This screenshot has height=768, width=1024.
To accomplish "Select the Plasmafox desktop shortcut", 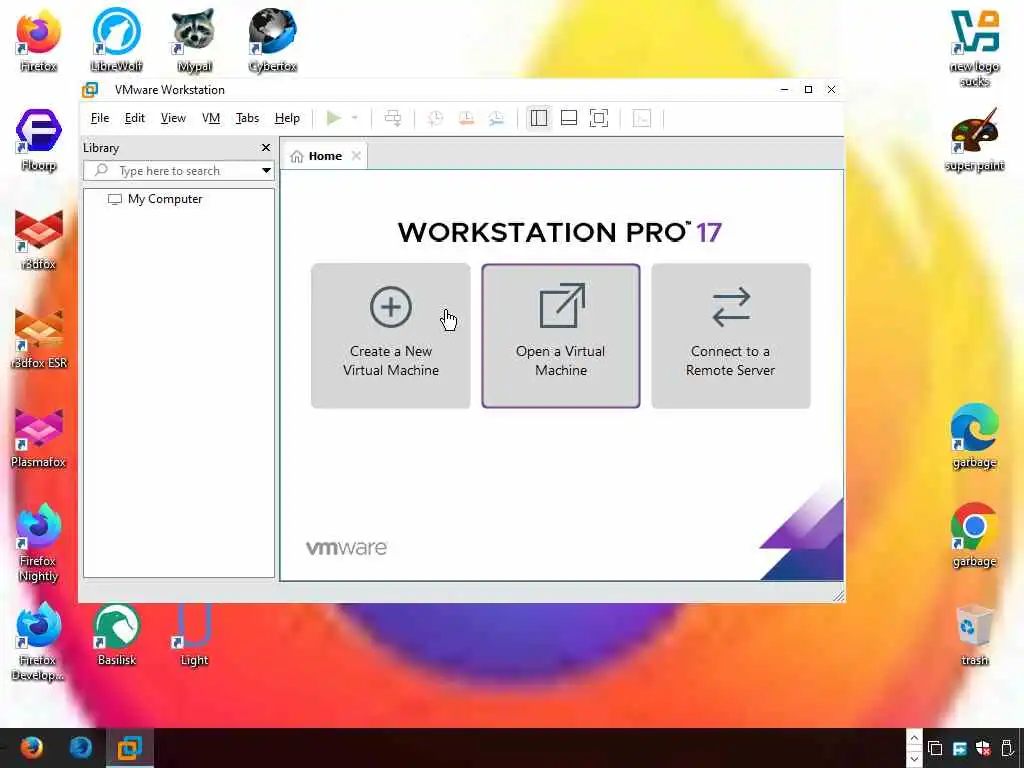I will (x=39, y=438).
